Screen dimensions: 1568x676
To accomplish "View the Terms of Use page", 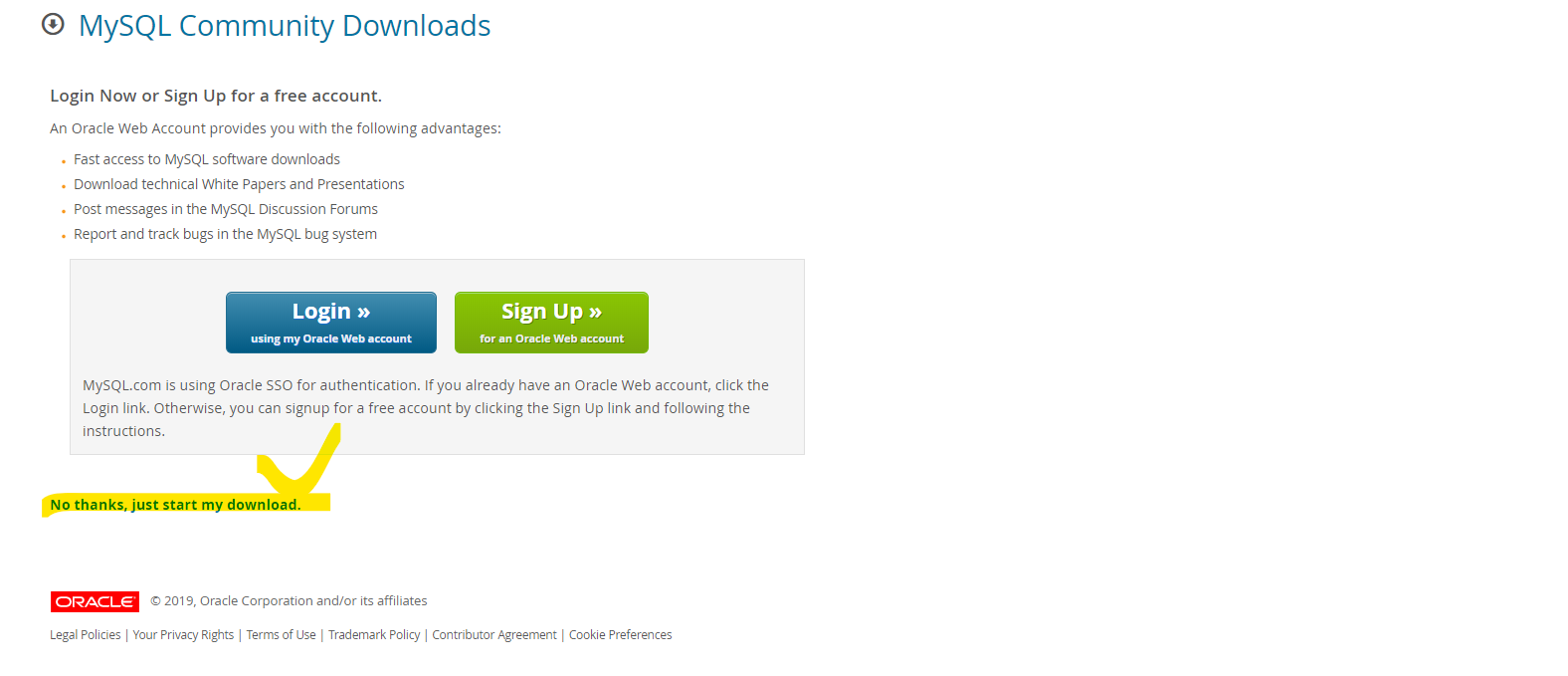I will (282, 635).
